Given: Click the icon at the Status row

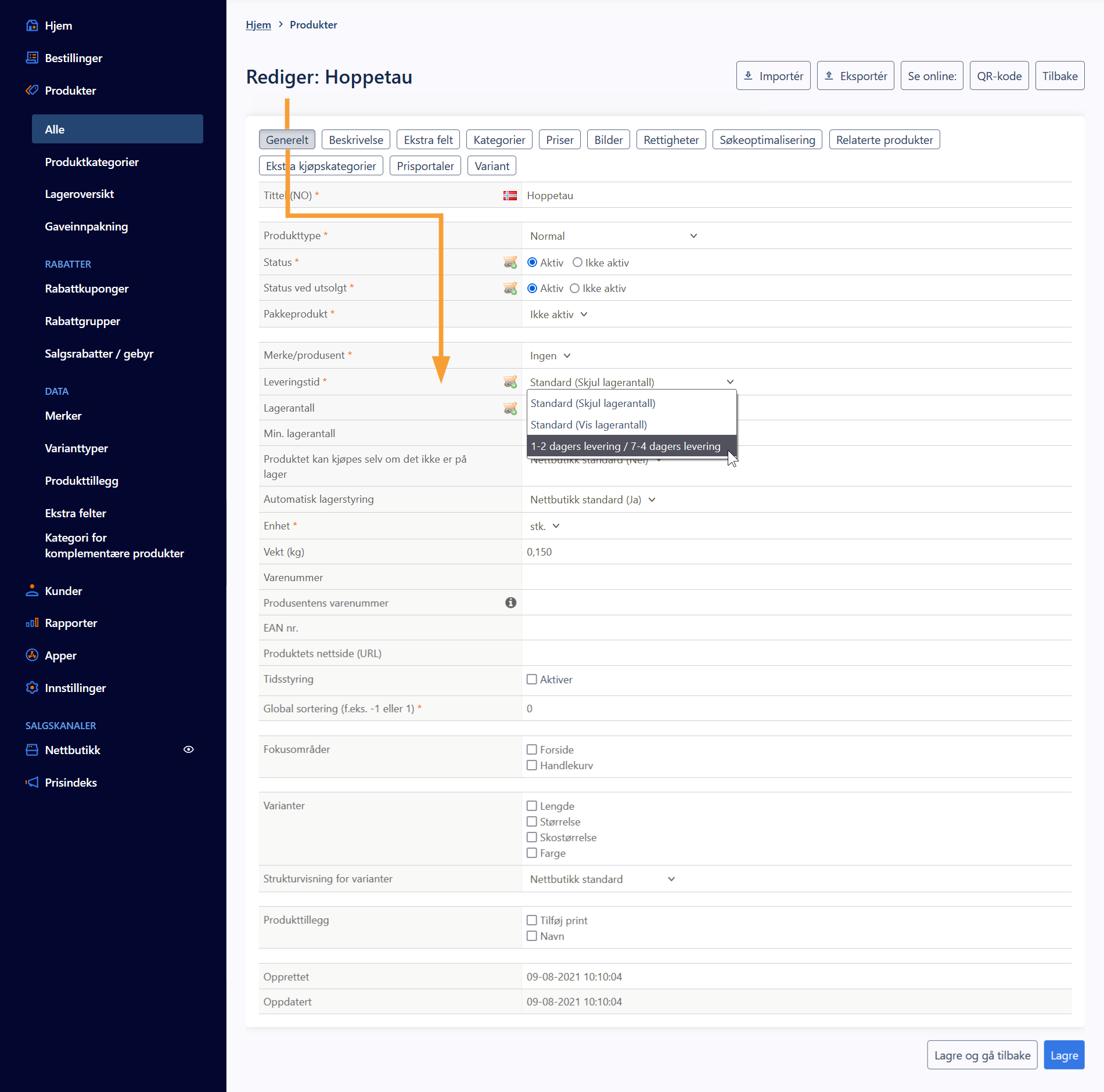Looking at the screenshot, I should coord(510,262).
